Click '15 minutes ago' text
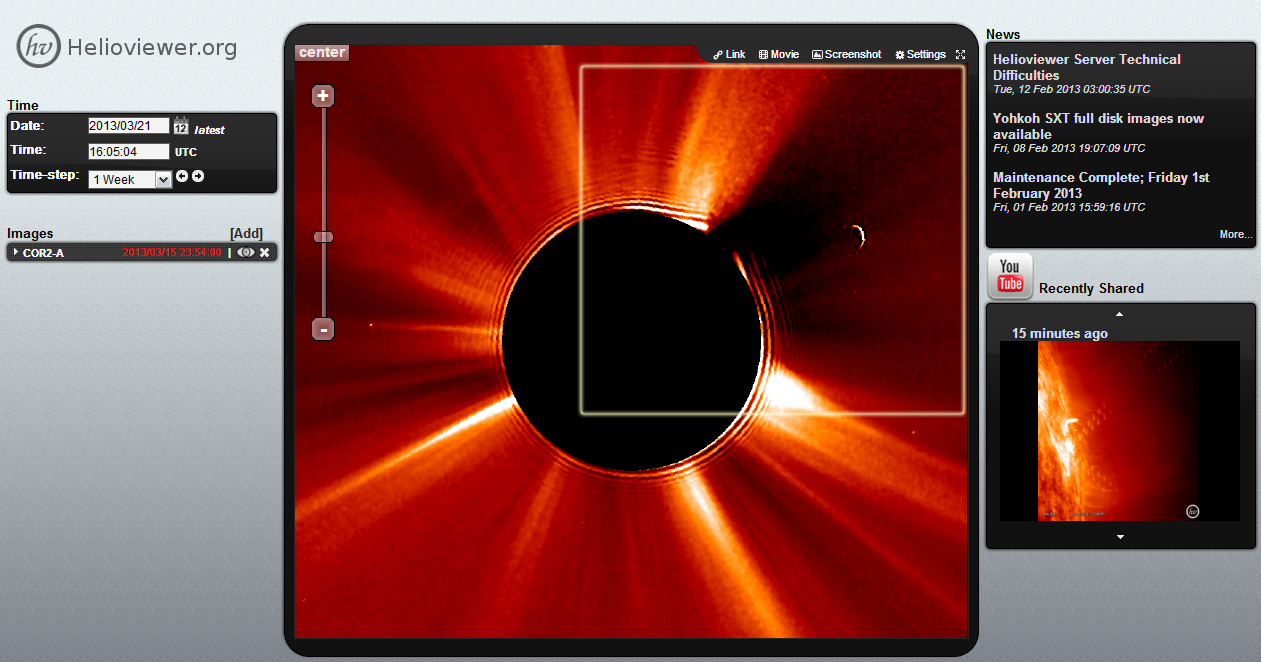This screenshot has height=662, width=1261. pos(1060,333)
